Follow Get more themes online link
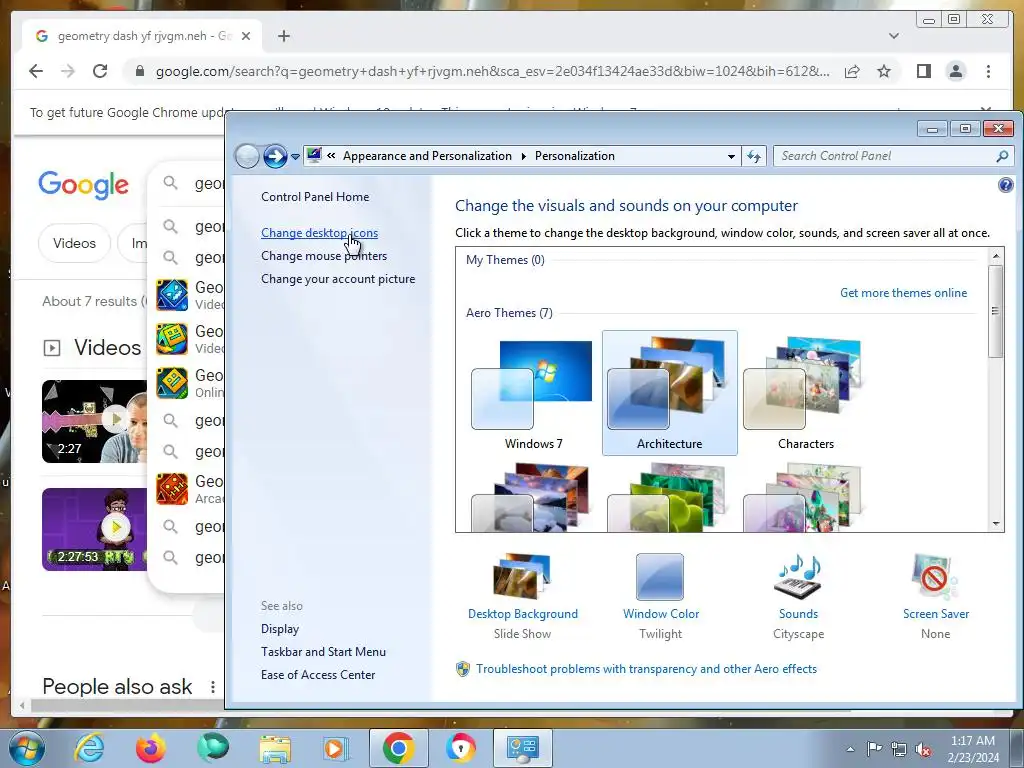Viewport: 1024px width, 768px height. pyautogui.click(x=903, y=293)
